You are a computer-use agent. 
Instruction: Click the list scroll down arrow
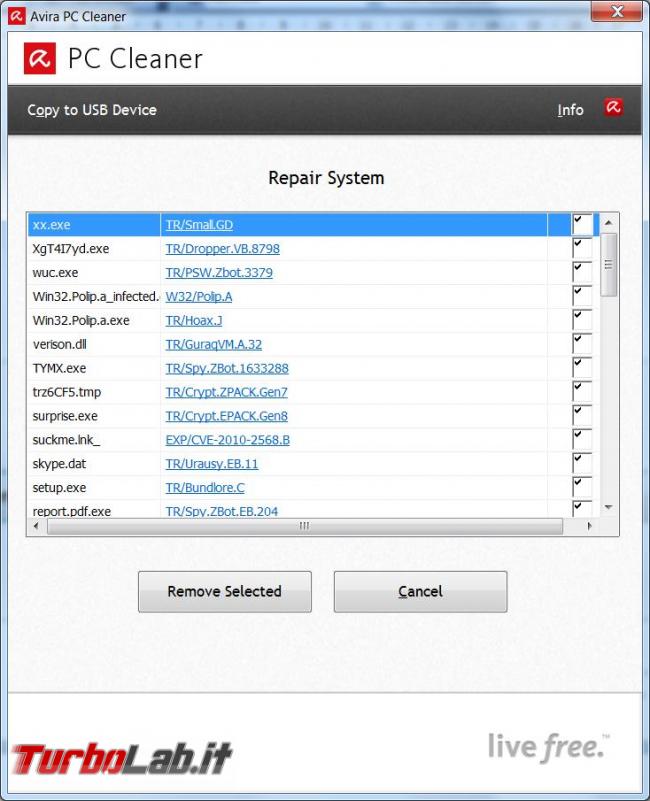click(x=609, y=507)
